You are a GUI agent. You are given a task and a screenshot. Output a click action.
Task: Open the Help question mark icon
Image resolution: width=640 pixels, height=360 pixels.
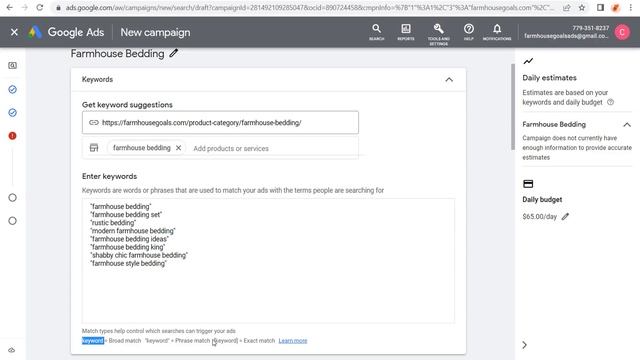coord(469,32)
